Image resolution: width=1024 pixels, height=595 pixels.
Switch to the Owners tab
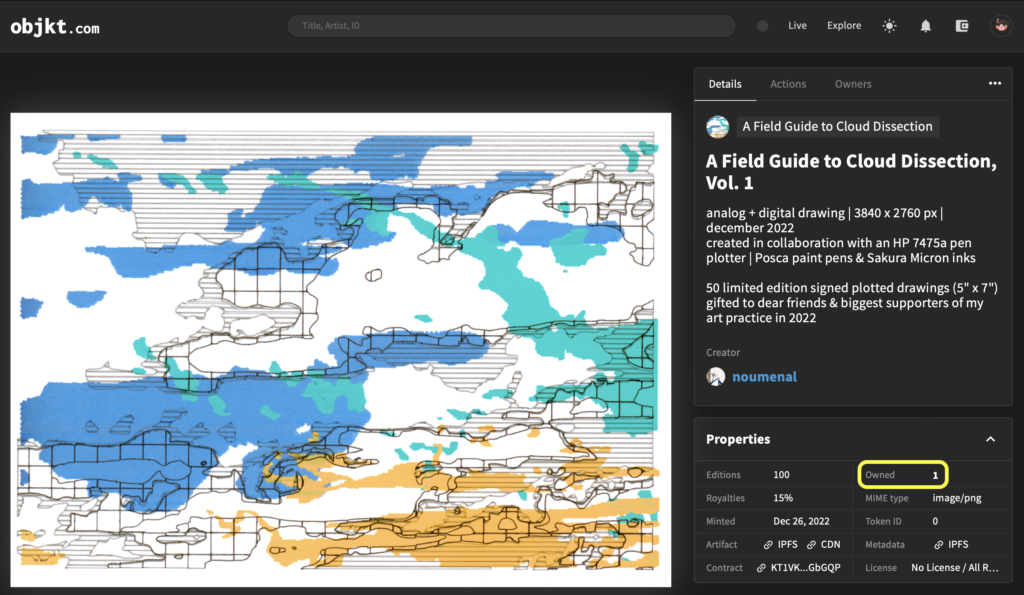point(853,84)
